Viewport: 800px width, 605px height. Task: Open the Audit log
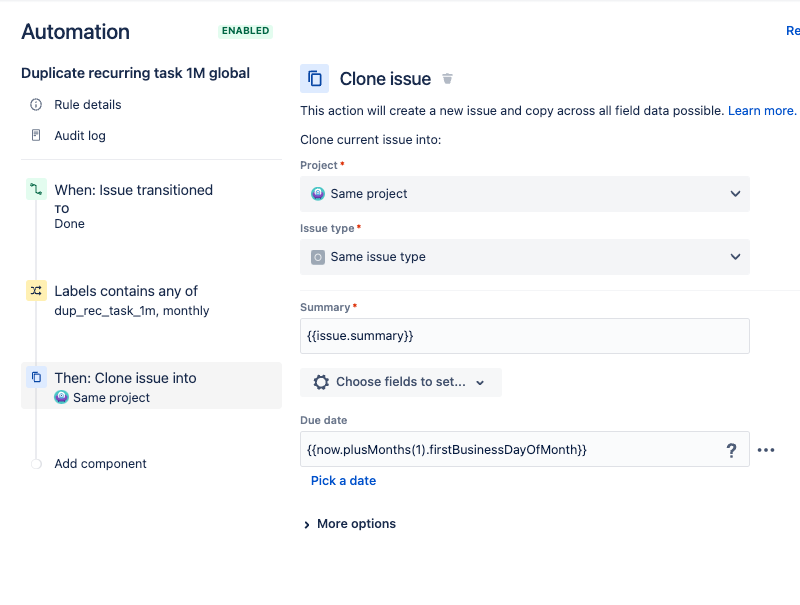tap(80, 136)
